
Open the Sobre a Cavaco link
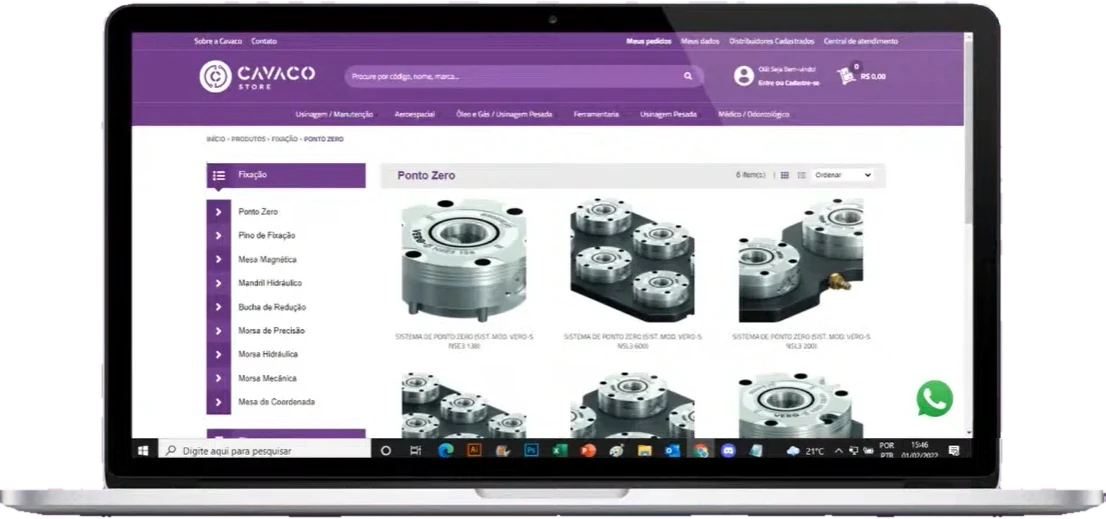pyautogui.click(x=218, y=42)
